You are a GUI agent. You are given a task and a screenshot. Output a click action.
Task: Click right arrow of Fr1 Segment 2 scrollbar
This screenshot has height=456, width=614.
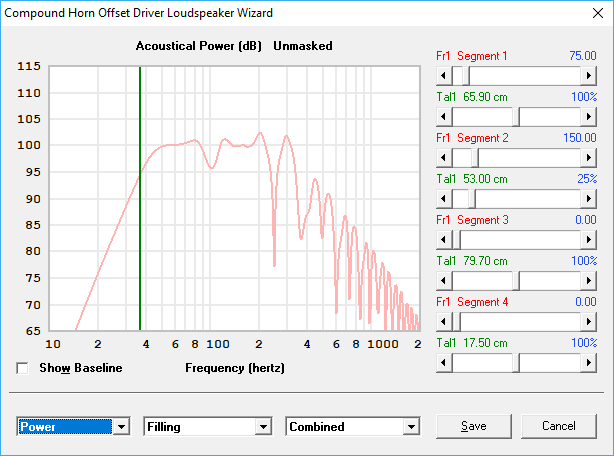pyautogui.click(x=589, y=158)
